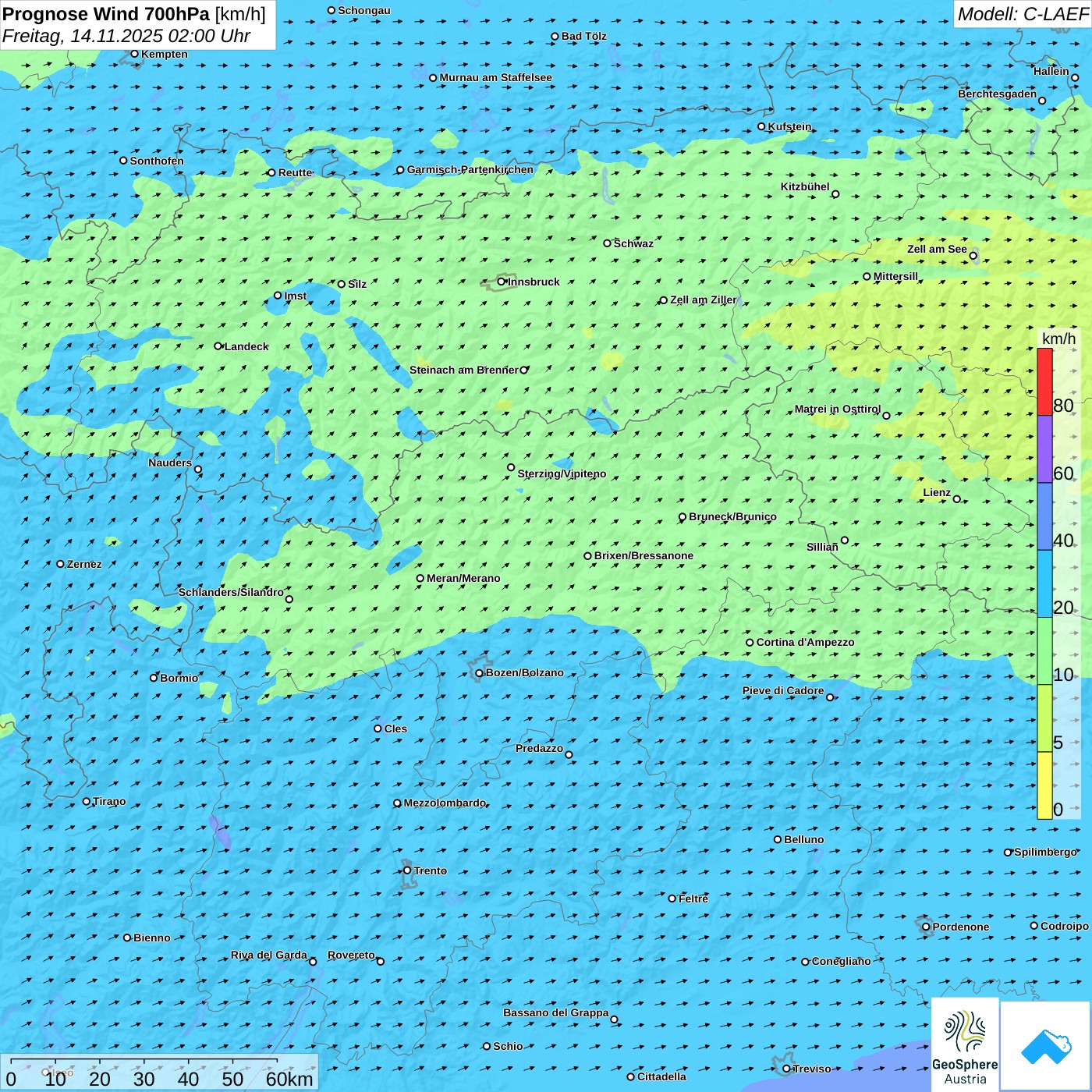
Task: Select the Belluno location marker
Action: [778, 839]
